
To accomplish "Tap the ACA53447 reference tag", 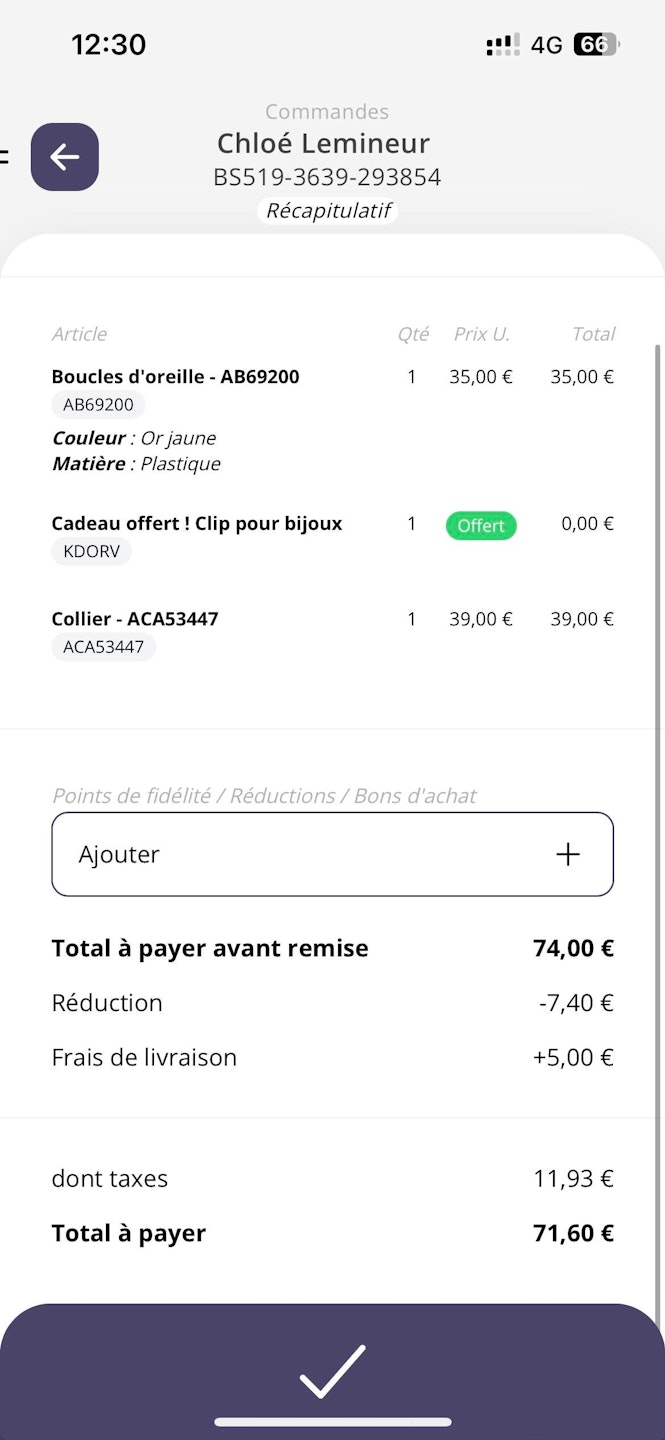I will 103,647.
